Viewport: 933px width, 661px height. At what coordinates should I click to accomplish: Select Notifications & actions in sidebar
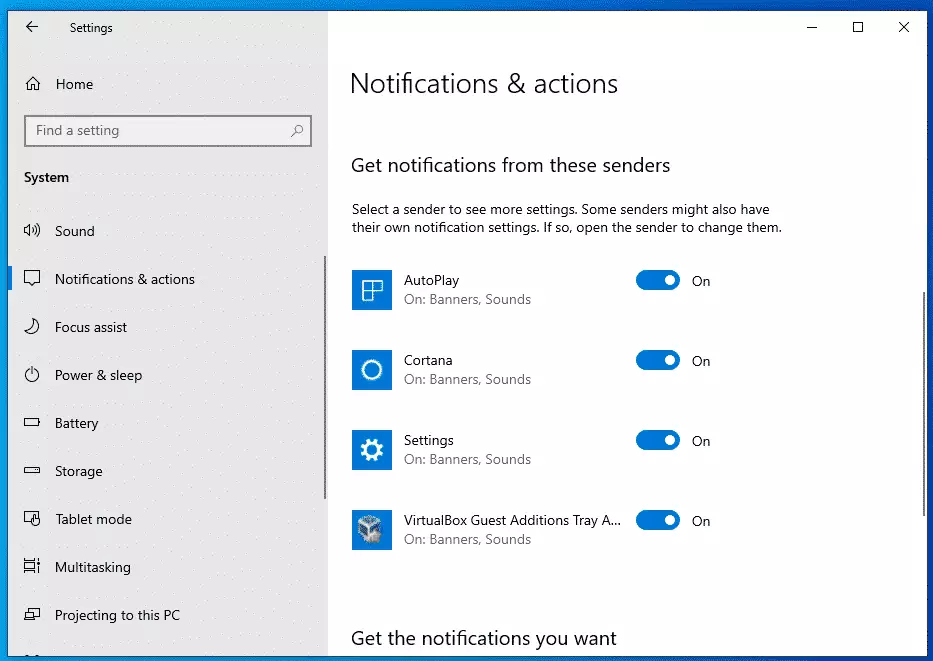[x=167, y=279]
